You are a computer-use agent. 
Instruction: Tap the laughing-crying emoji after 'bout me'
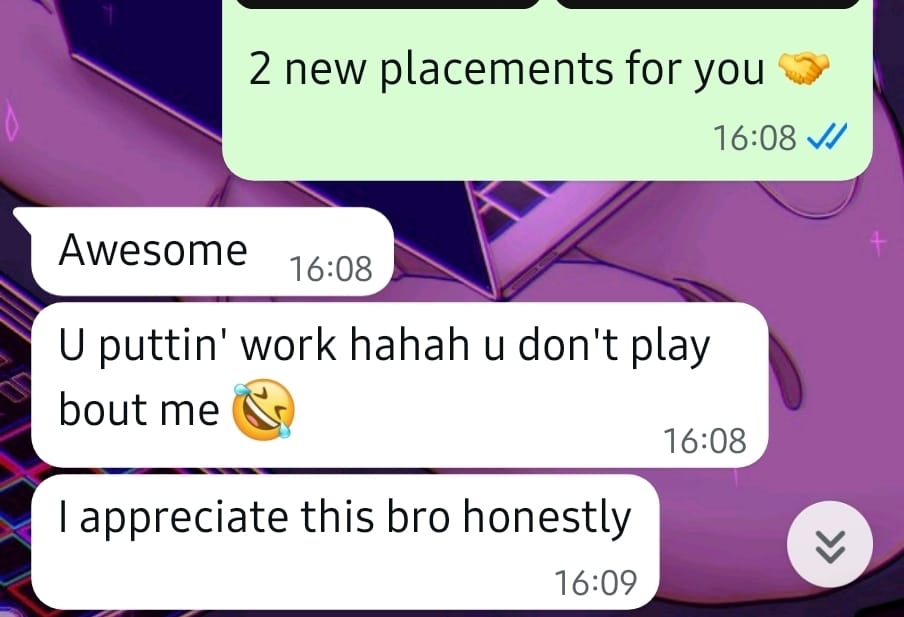(x=263, y=410)
